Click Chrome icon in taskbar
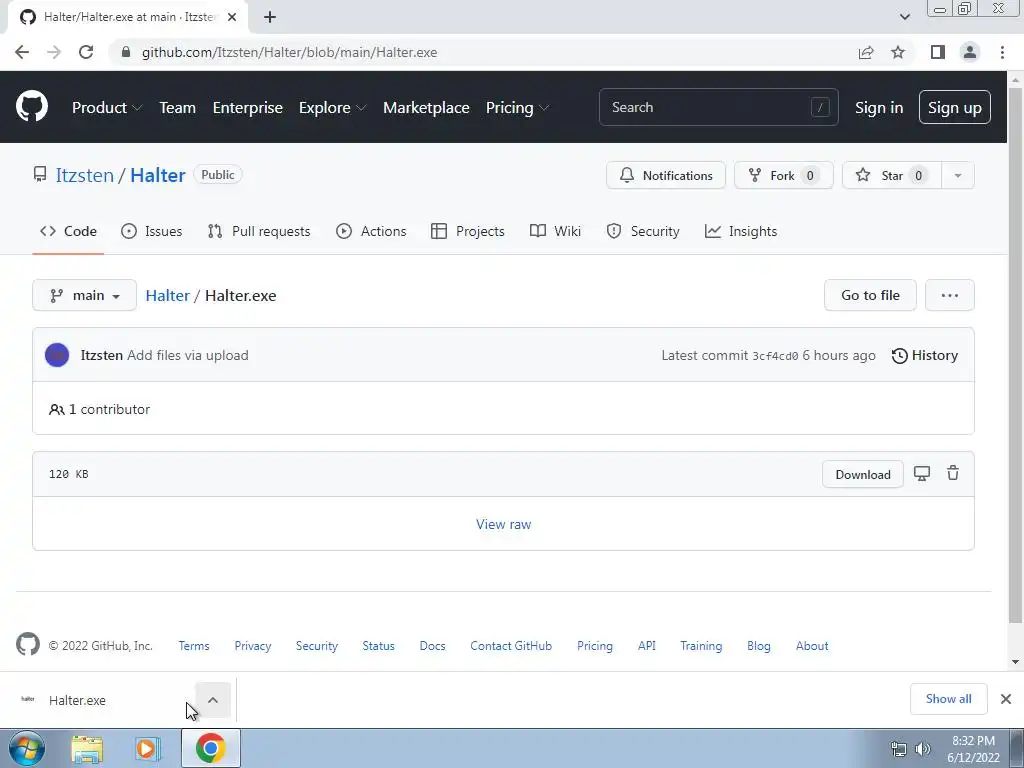 point(210,748)
